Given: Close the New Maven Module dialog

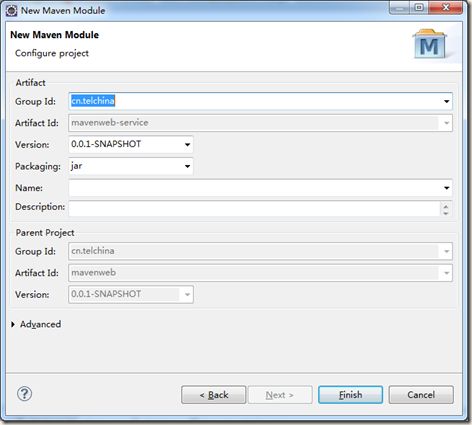Looking at the screenshot, I should 446,8.
